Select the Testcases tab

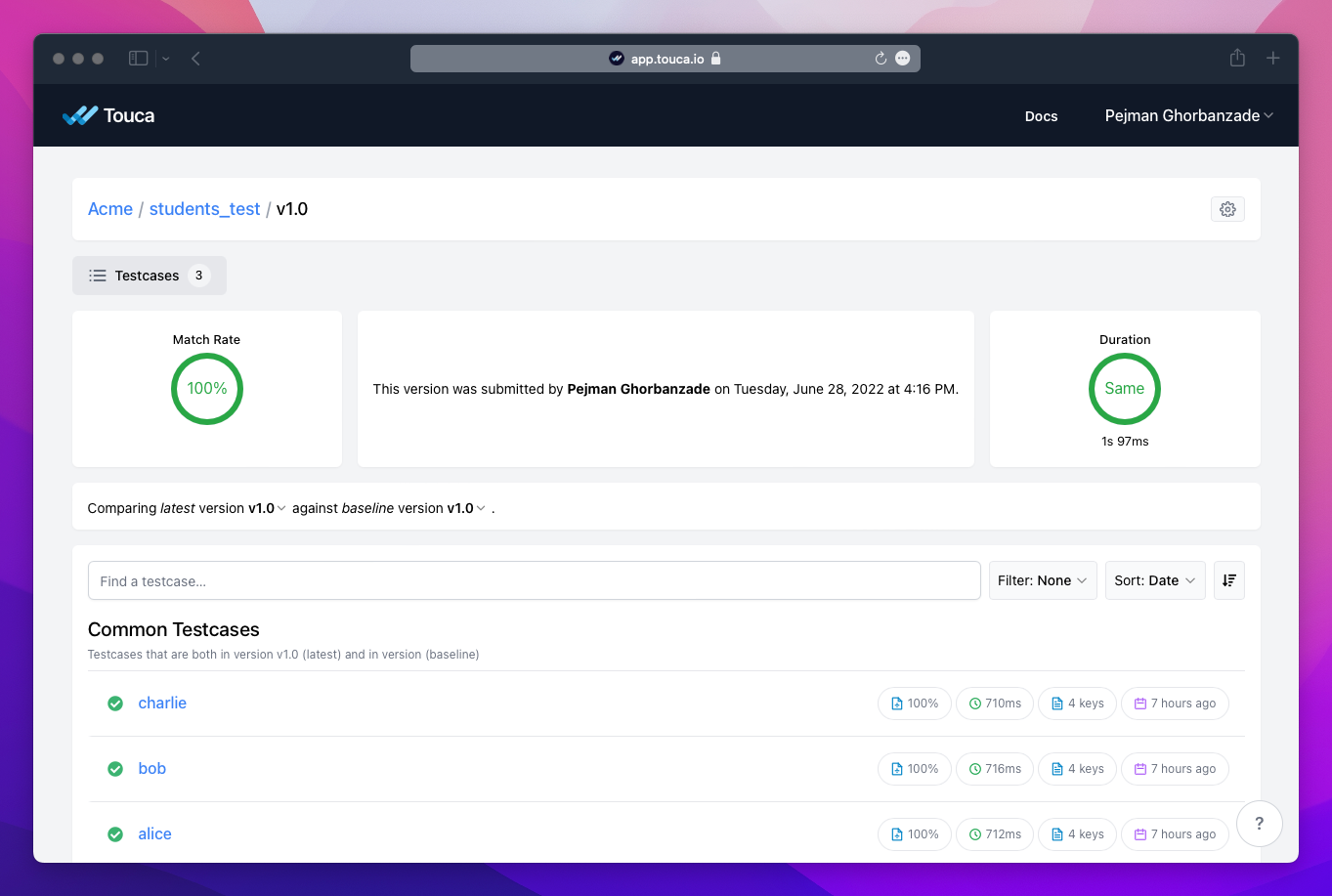(x=149, y=276)
